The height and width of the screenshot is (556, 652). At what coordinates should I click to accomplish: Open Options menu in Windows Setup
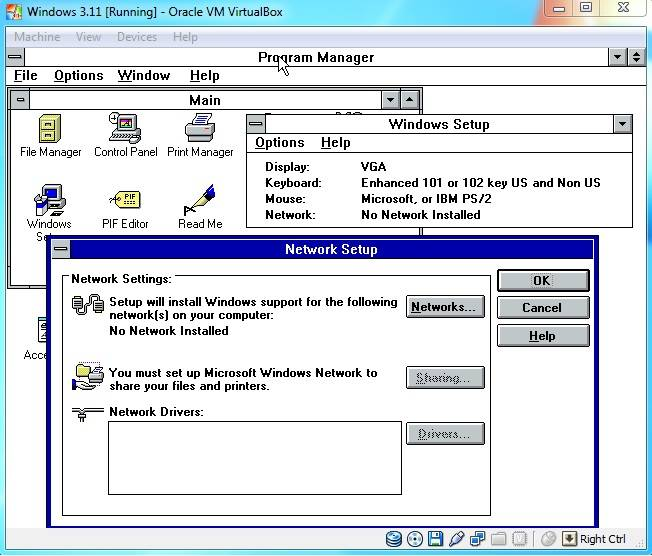coord(279,143)
